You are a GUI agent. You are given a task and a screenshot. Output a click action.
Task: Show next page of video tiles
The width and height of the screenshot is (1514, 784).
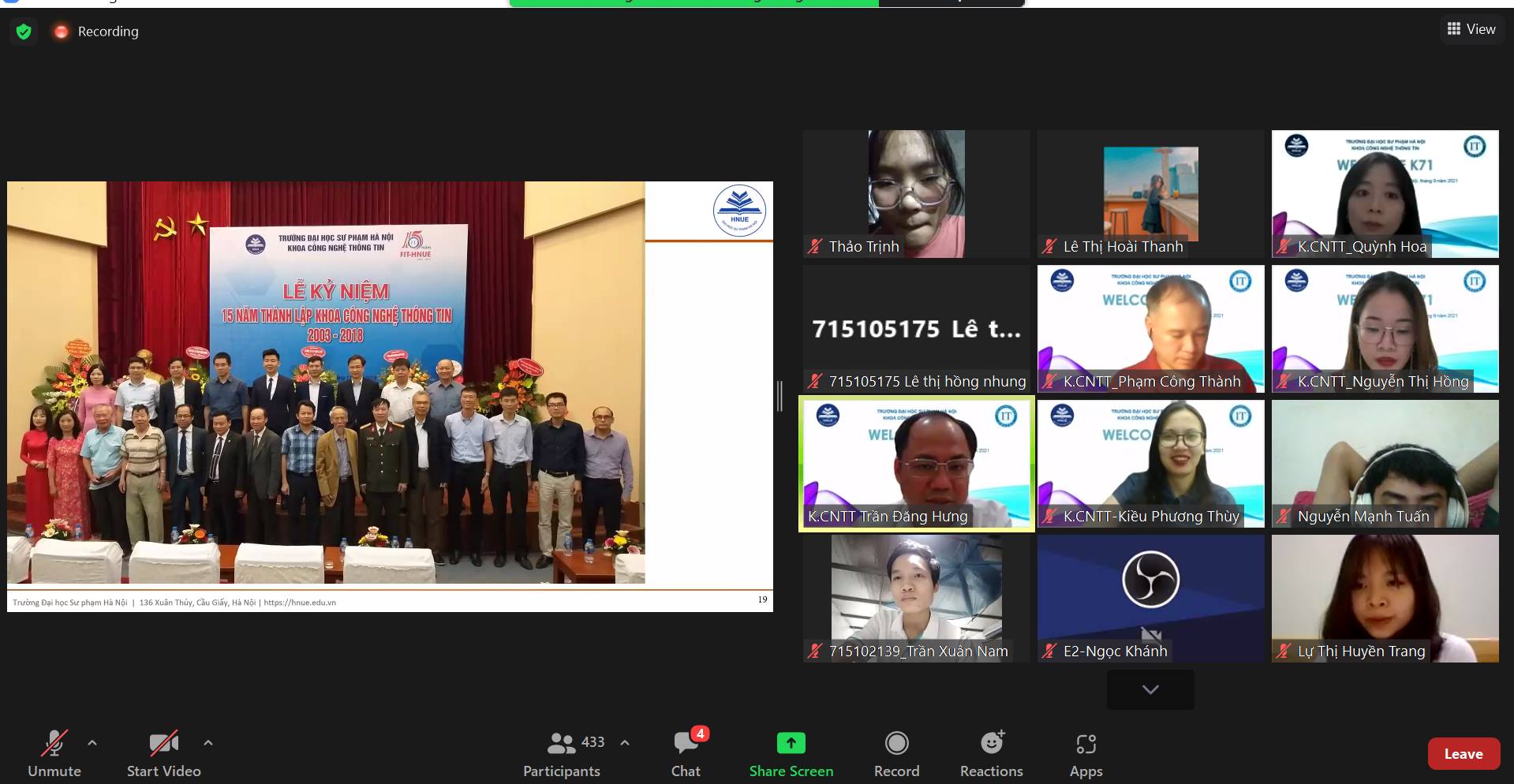coord(1150,689)
